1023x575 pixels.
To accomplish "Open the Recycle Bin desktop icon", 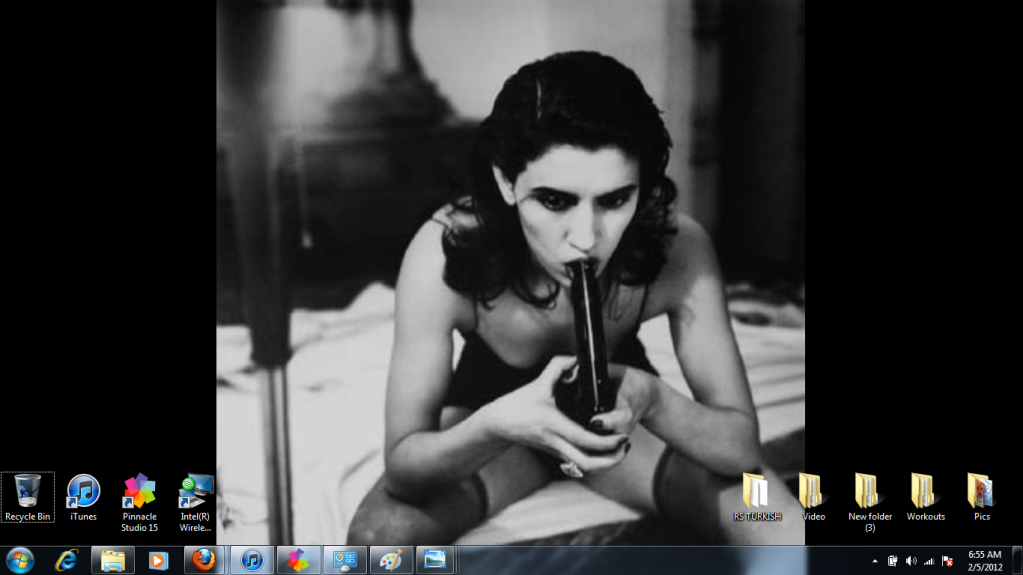I will tap(27, 492).
